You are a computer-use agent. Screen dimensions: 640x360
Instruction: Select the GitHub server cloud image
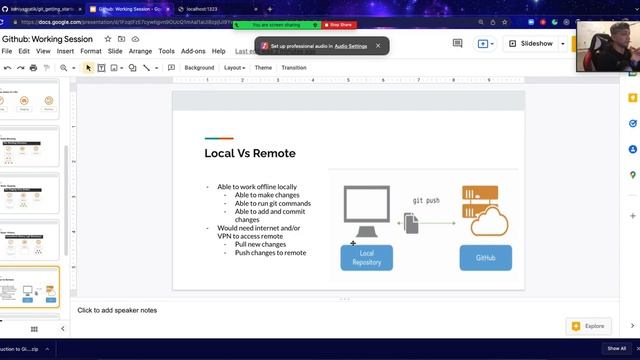(x=485, y=211)
